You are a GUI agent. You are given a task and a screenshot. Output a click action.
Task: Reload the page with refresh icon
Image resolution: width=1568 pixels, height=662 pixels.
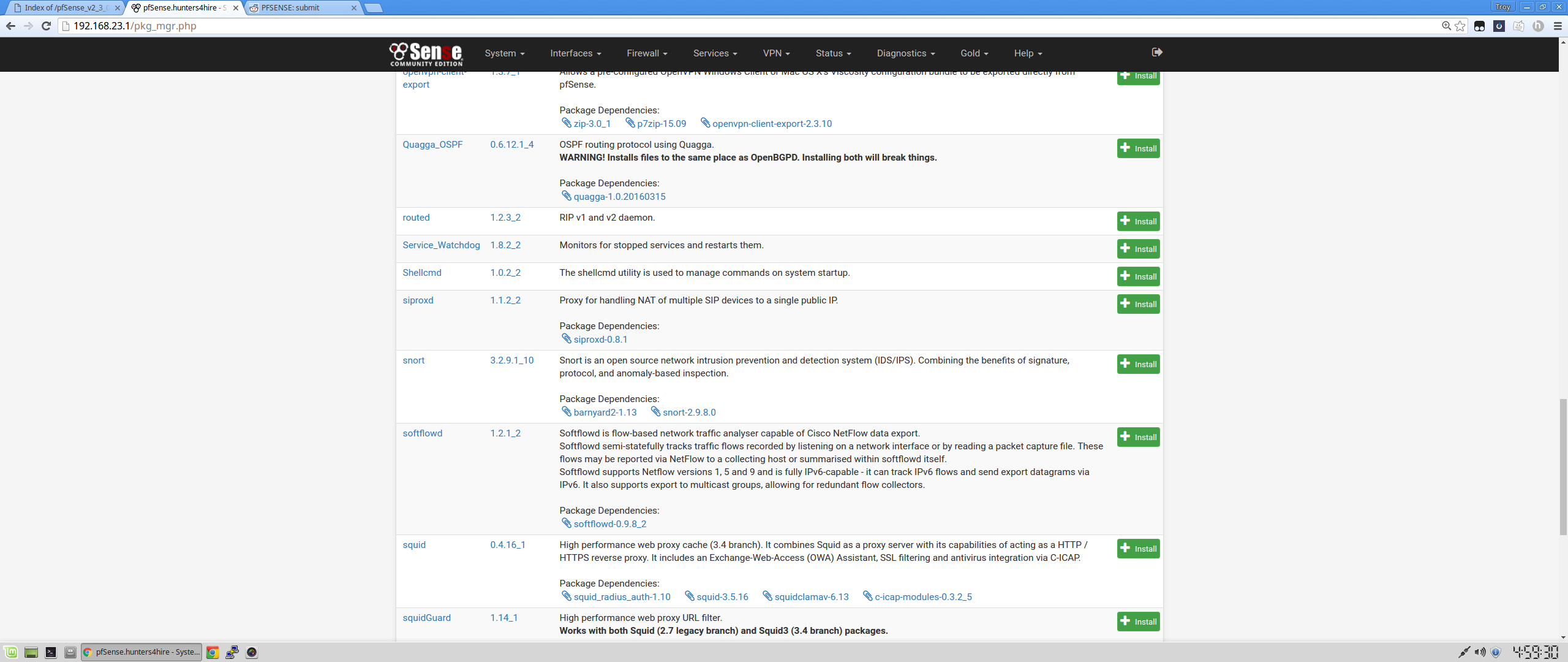click(x=46, y=26)
